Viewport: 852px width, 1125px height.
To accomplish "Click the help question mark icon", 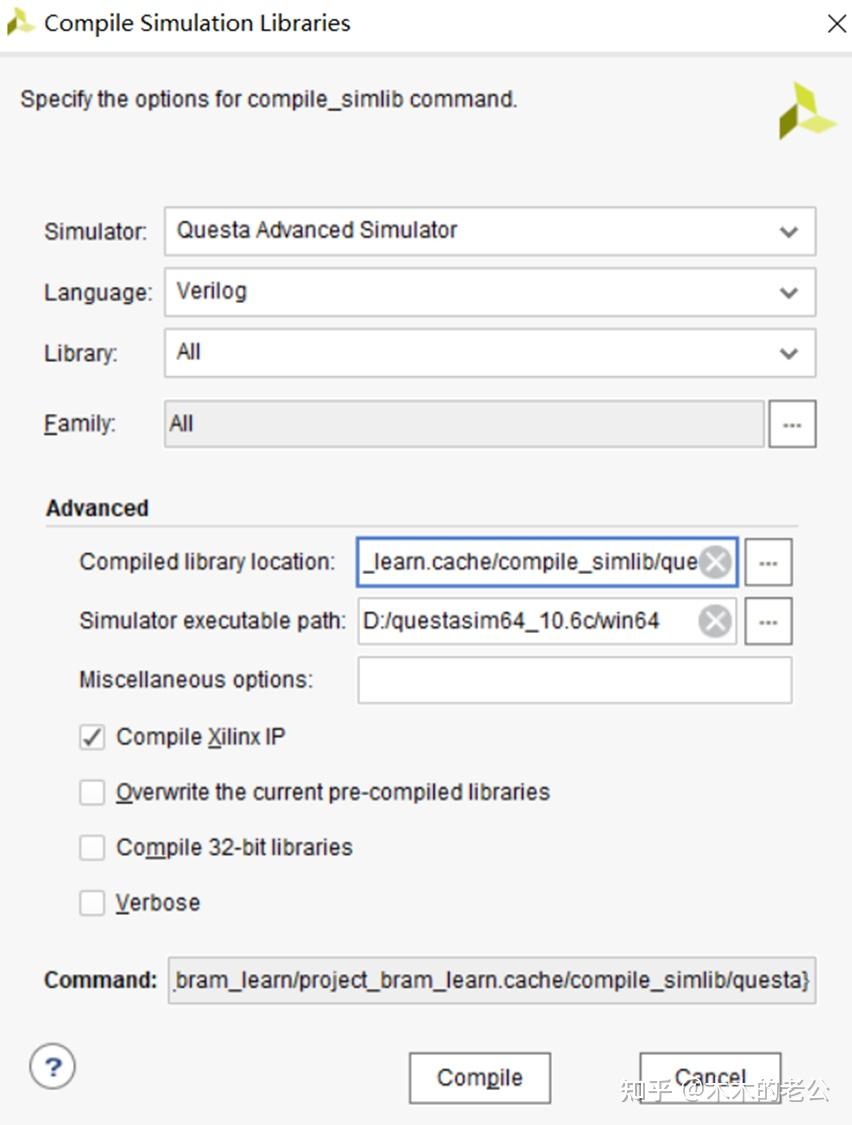I will coord(53,1067).
